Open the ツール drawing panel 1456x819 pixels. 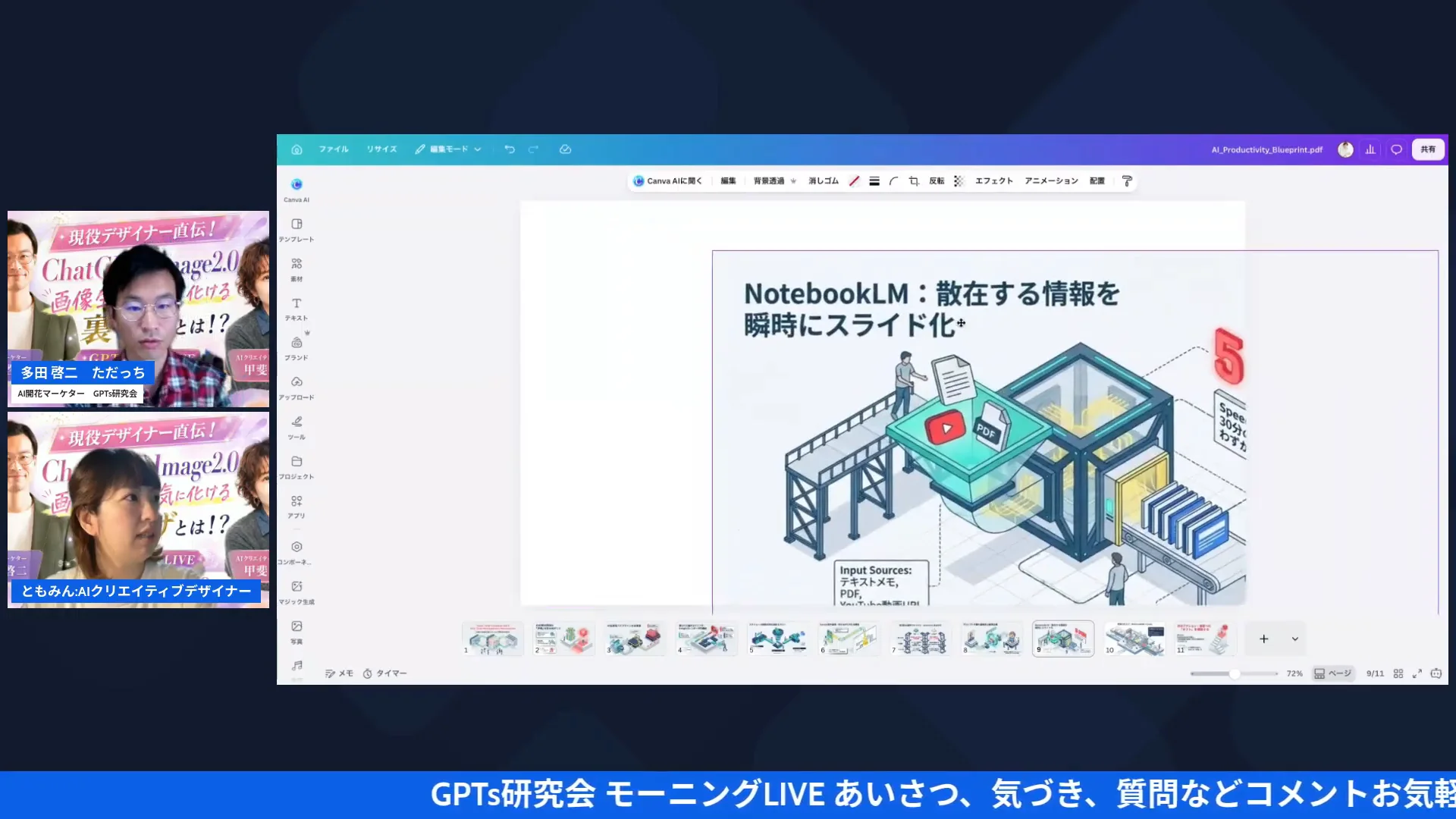(x=297, y=428)
